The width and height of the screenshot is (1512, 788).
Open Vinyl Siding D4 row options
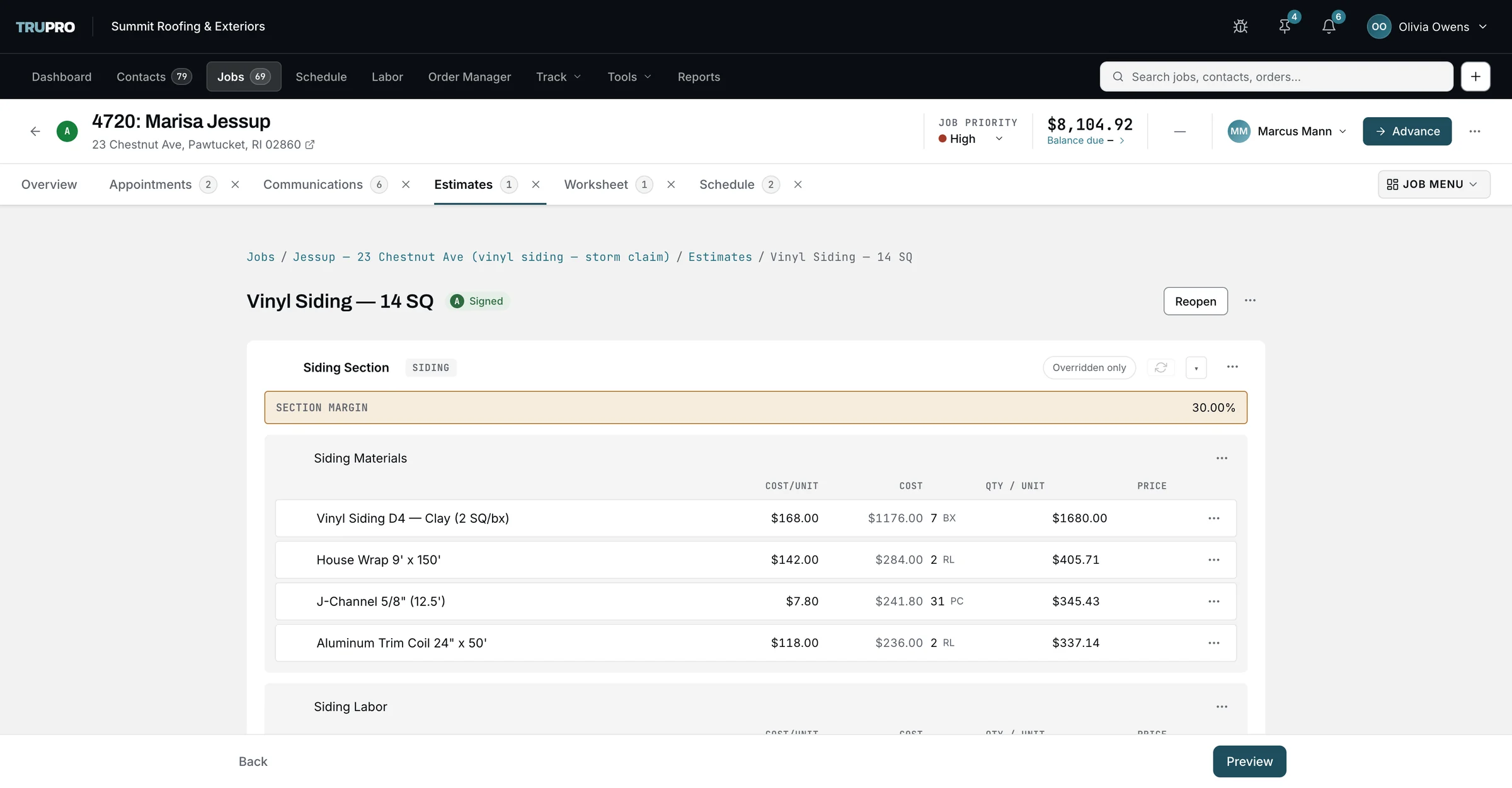(1213, 518)
